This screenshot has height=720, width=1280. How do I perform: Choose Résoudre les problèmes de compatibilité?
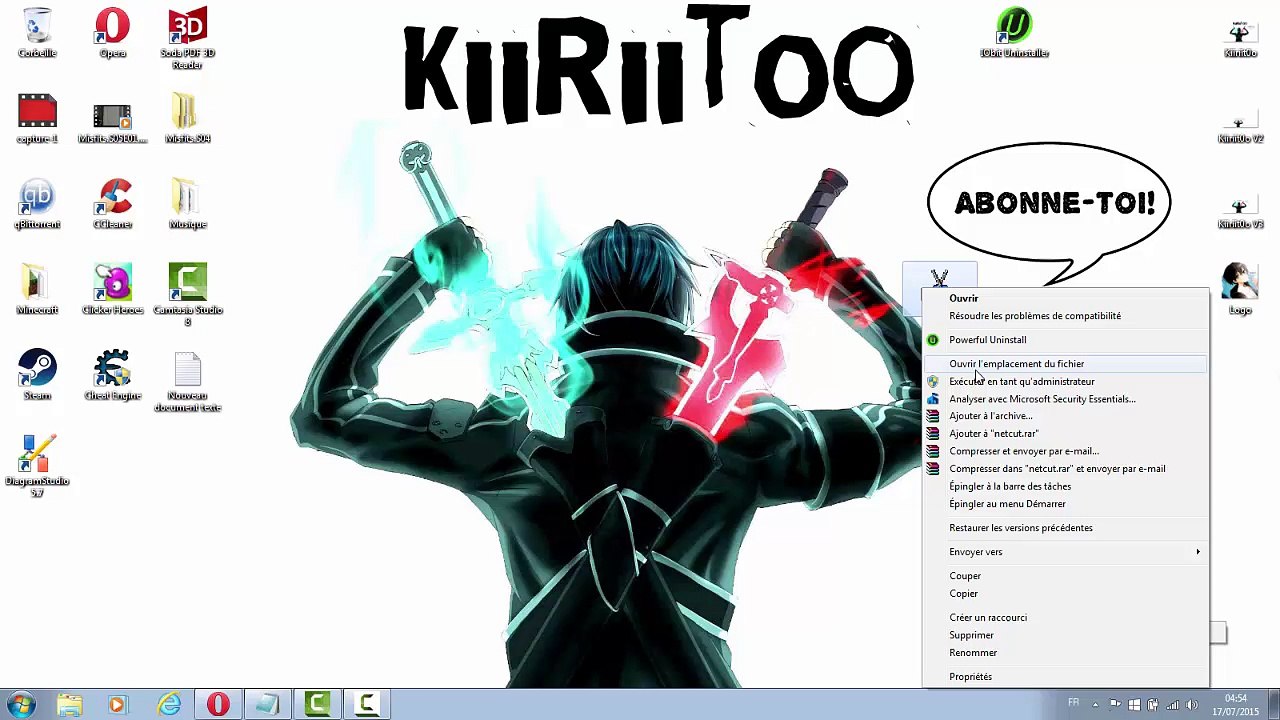(1065, 316)
